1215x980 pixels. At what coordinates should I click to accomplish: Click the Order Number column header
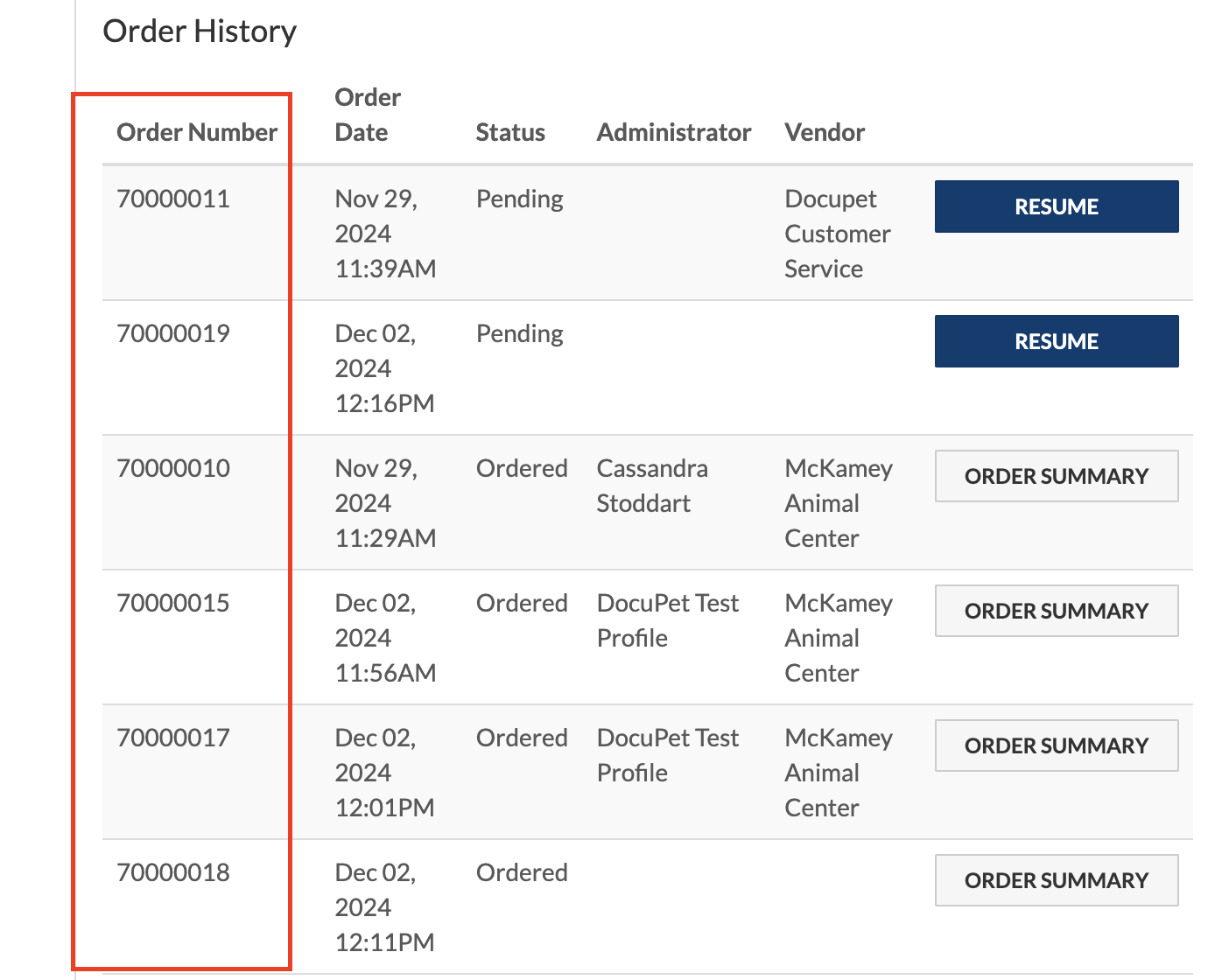[196, 132]
